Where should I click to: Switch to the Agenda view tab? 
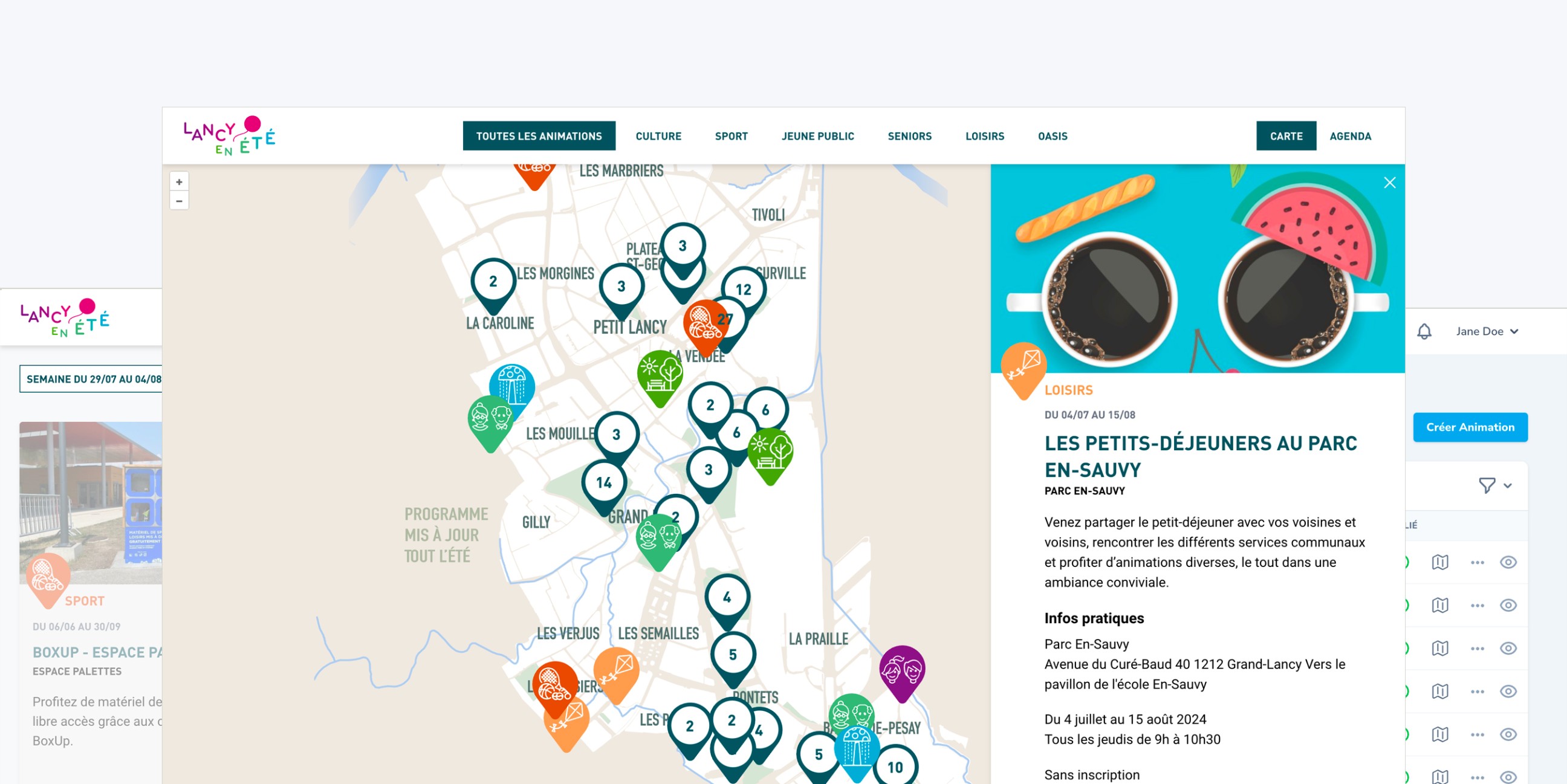(x=1350, y=136)
